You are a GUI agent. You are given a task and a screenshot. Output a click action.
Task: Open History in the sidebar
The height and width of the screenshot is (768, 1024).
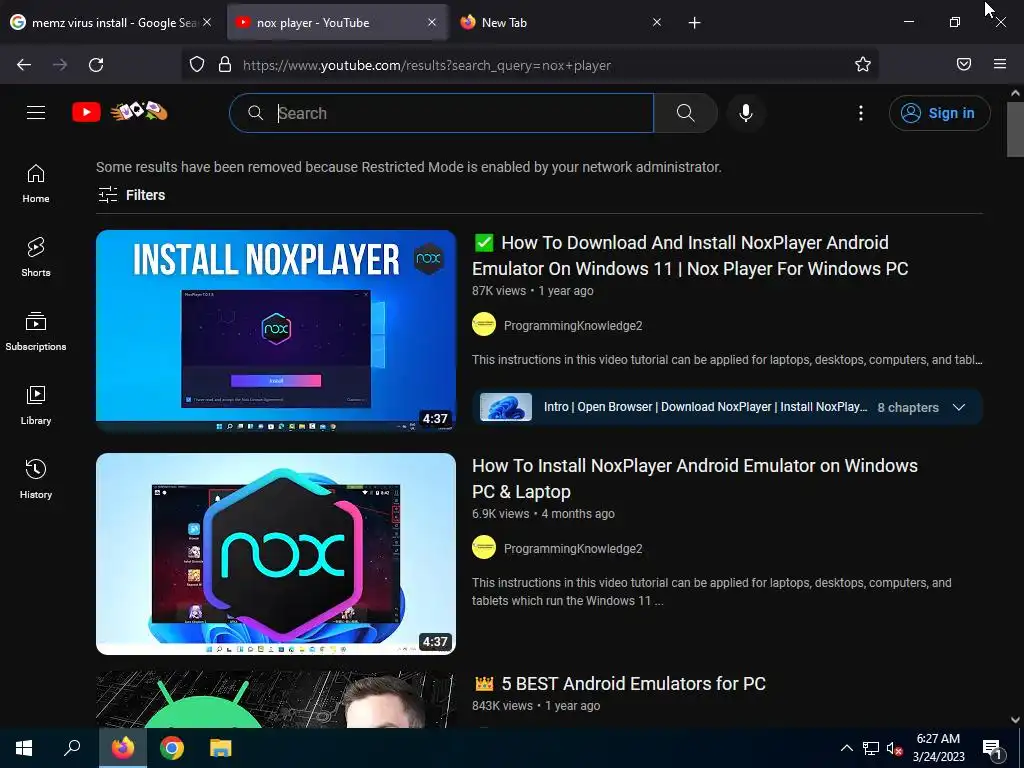[x=36, y=479]
